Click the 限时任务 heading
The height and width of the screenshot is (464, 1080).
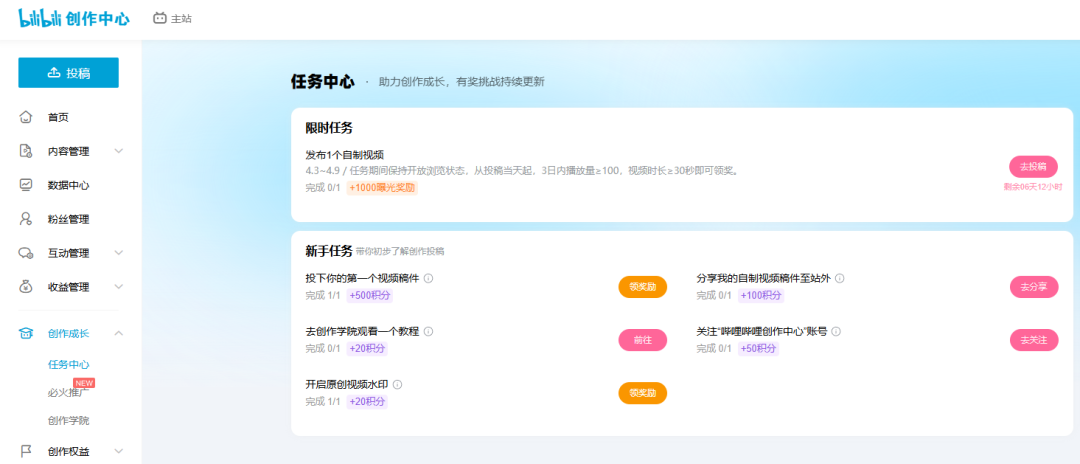329,128
